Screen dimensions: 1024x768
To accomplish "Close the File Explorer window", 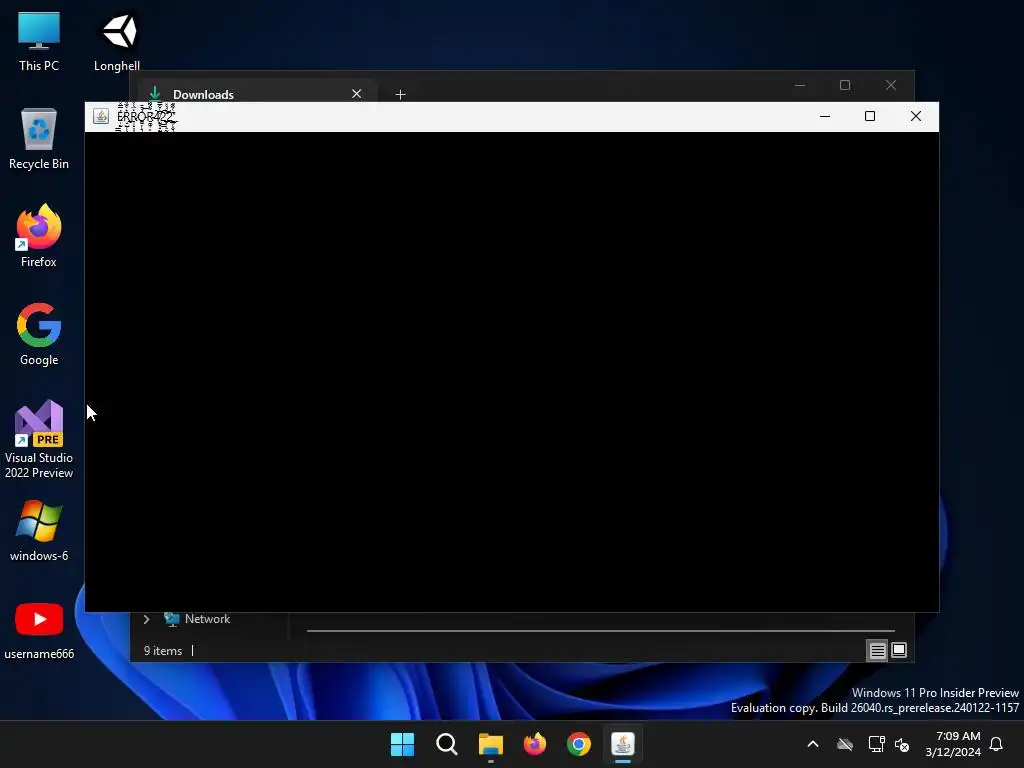I will 891,86.
